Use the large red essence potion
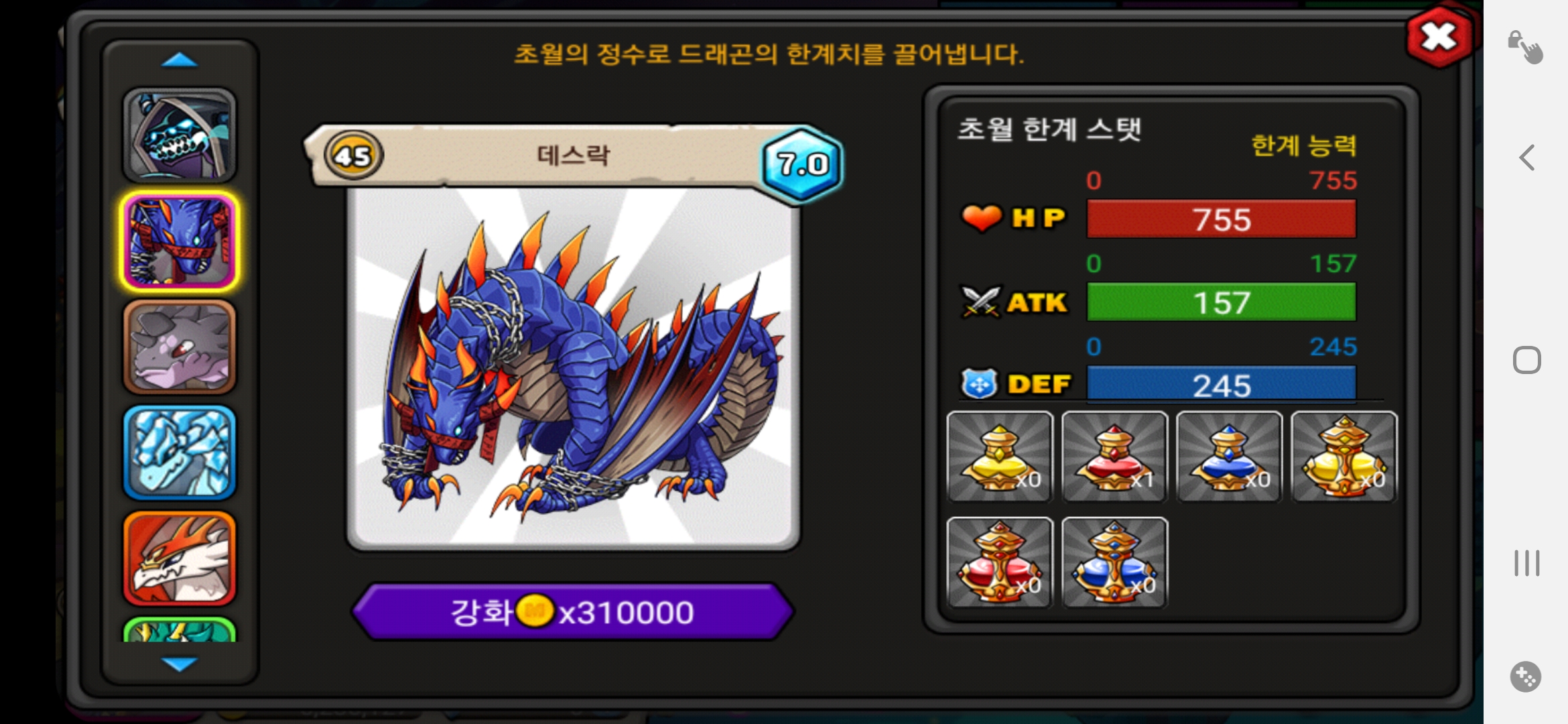This screenshot has width=1568, height=724. tap(1000, 562)
